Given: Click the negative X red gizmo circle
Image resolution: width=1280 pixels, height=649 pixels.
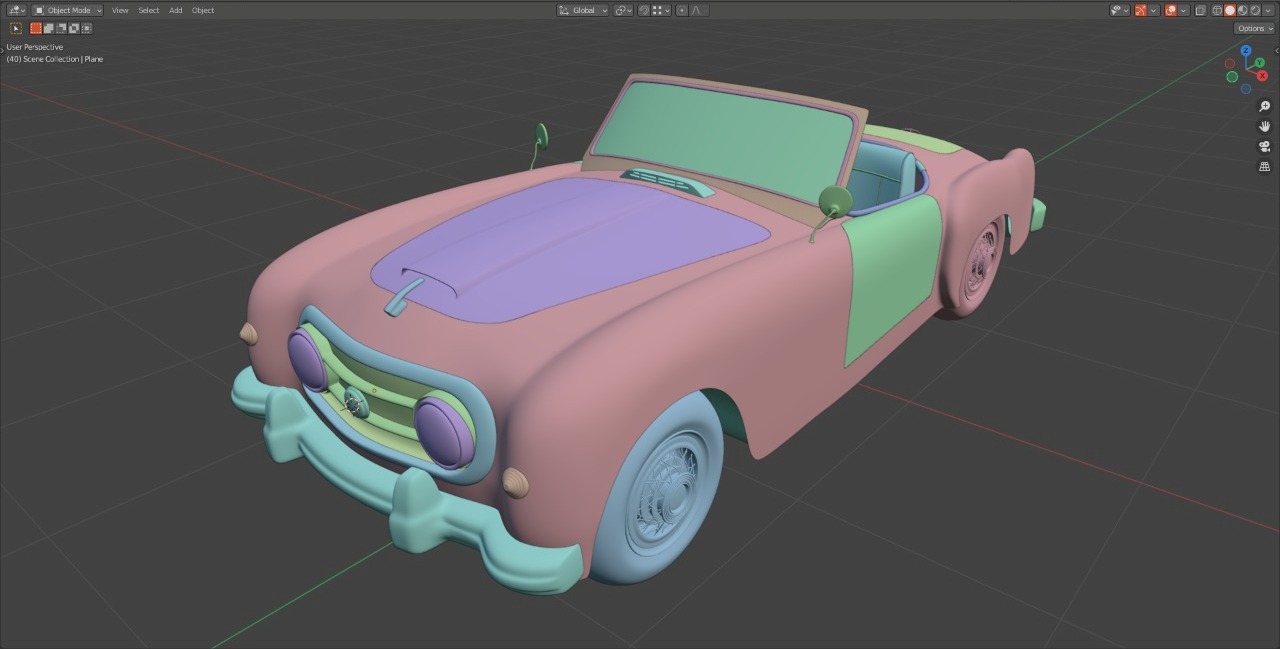Looking at the screenshot, I should 1230,64.
